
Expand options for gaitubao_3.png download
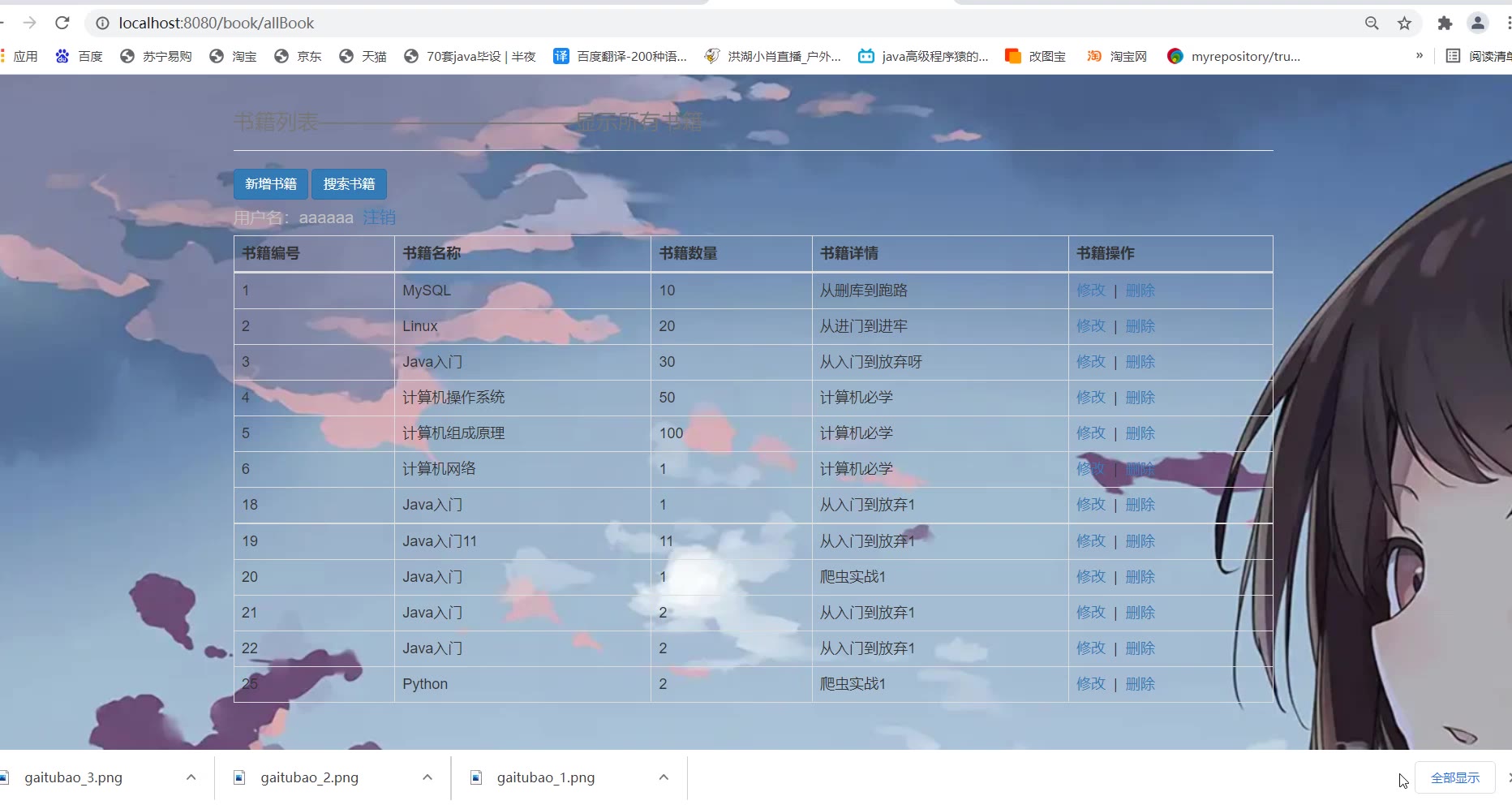point(191,777)
